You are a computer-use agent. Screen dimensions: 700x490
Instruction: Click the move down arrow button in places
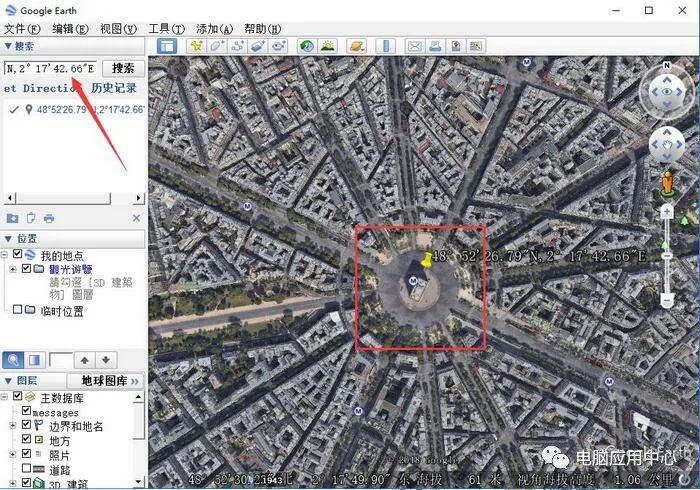point(106,360)
